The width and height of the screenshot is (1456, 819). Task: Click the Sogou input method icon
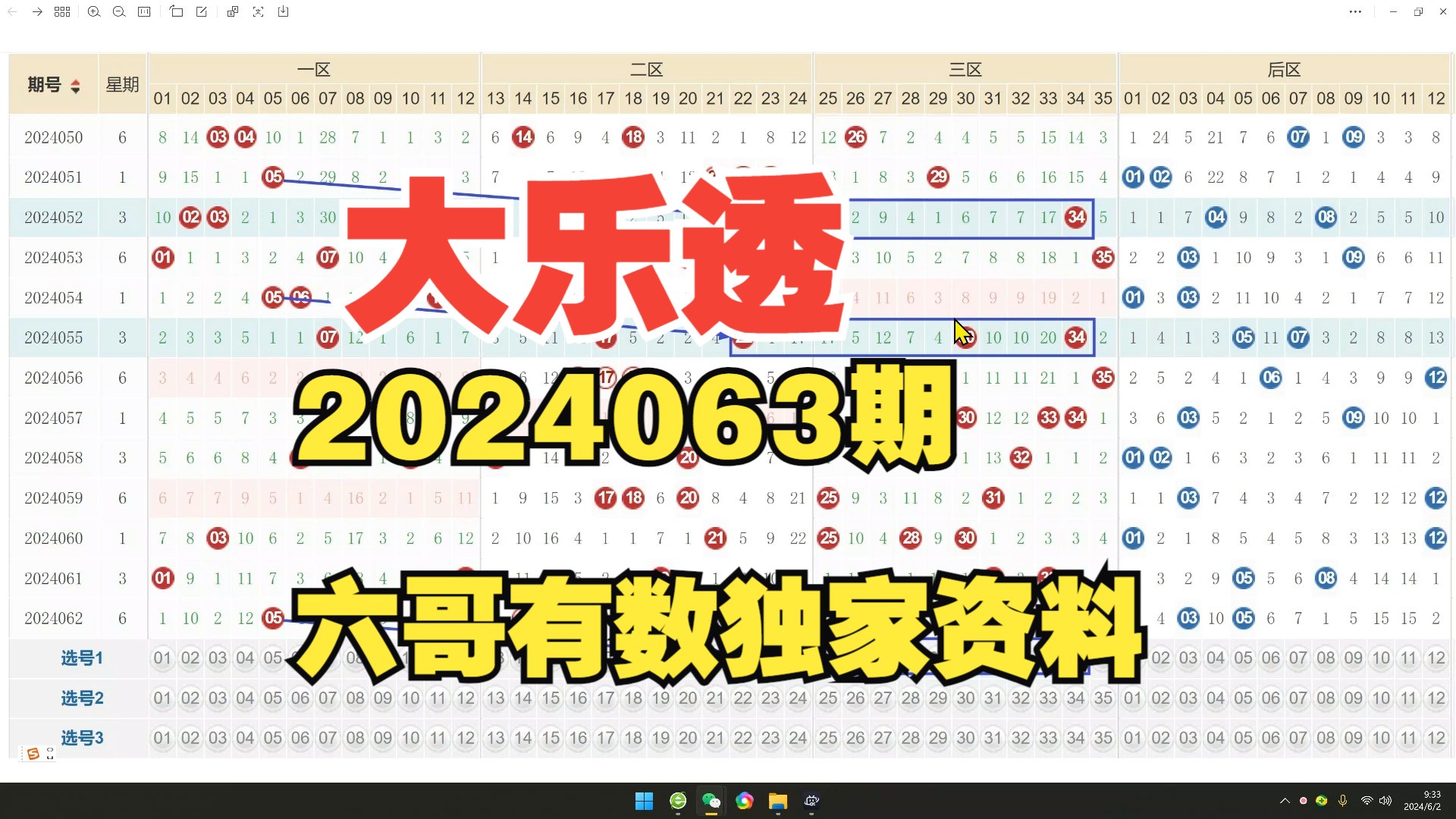tap(33, 754)
